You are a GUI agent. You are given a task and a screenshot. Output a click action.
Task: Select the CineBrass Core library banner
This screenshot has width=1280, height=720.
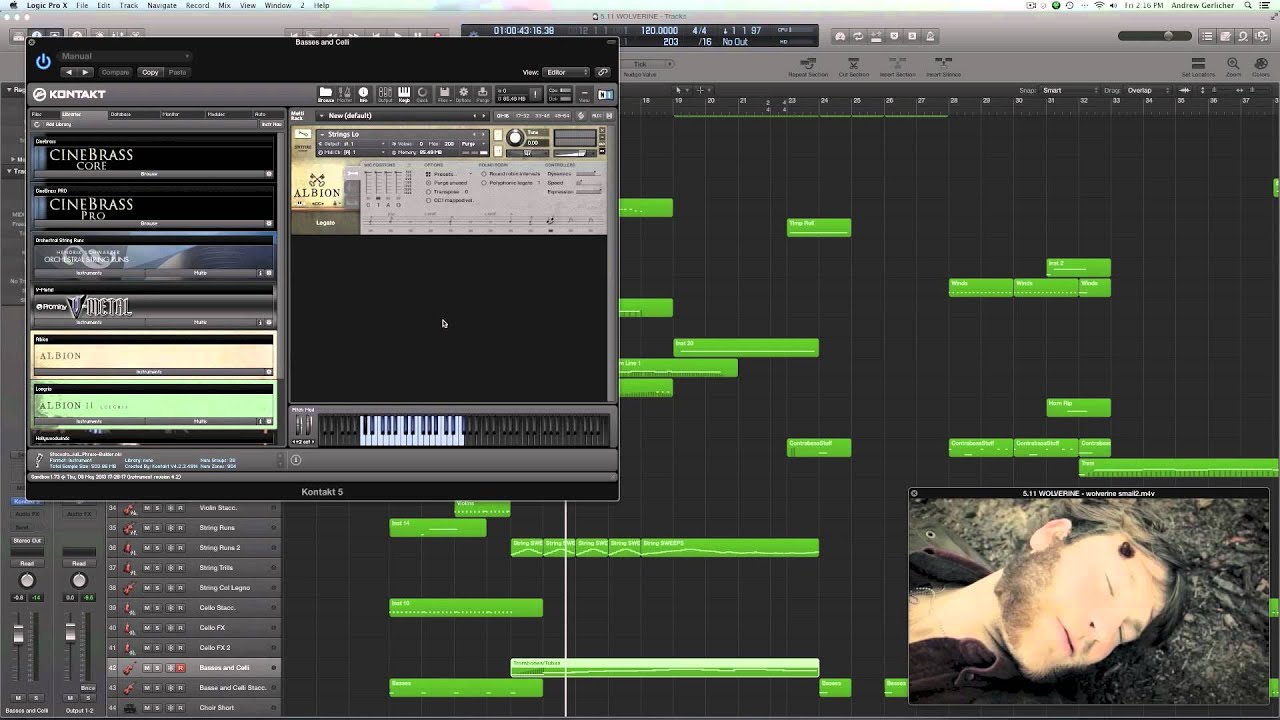point(154,156)
